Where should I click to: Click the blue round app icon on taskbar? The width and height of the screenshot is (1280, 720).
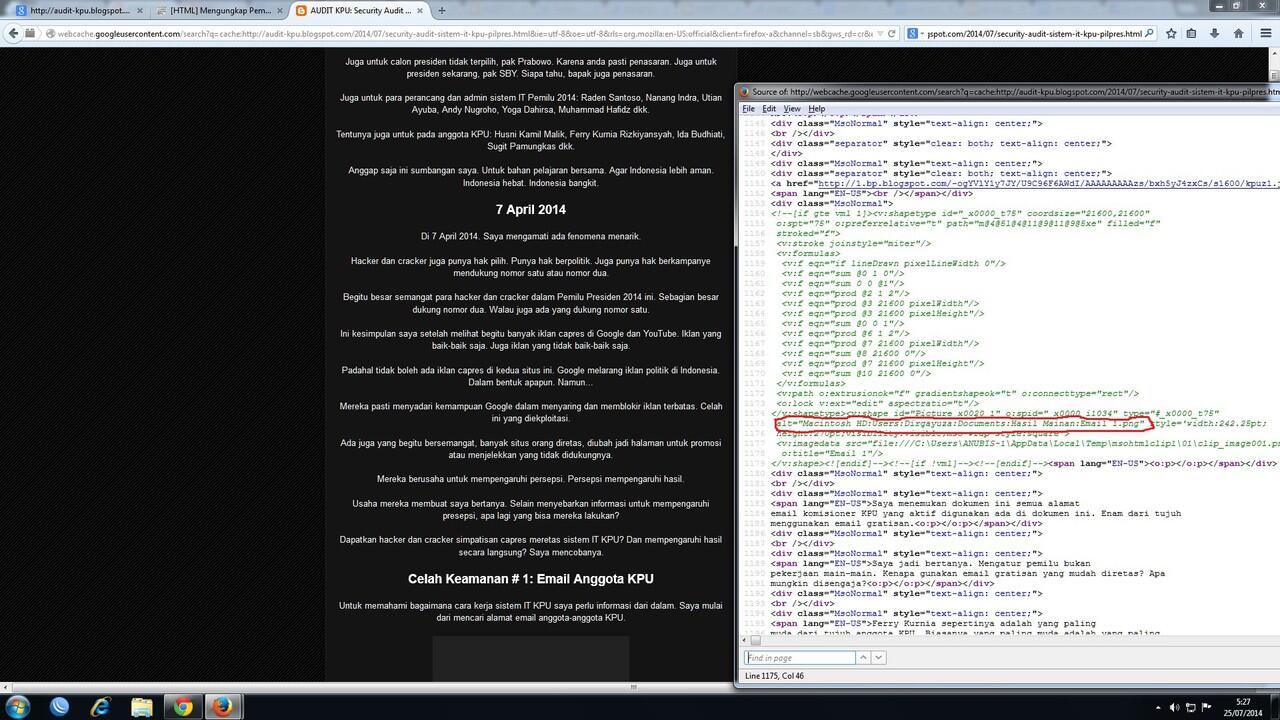tap(60, 706)
